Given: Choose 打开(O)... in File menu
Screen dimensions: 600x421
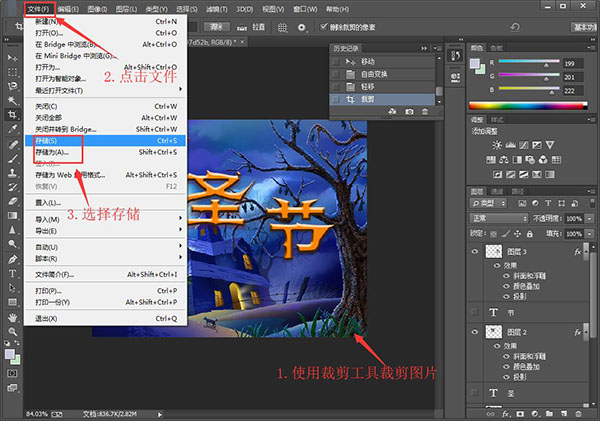Looking at the screenshot, I should 106,33.
